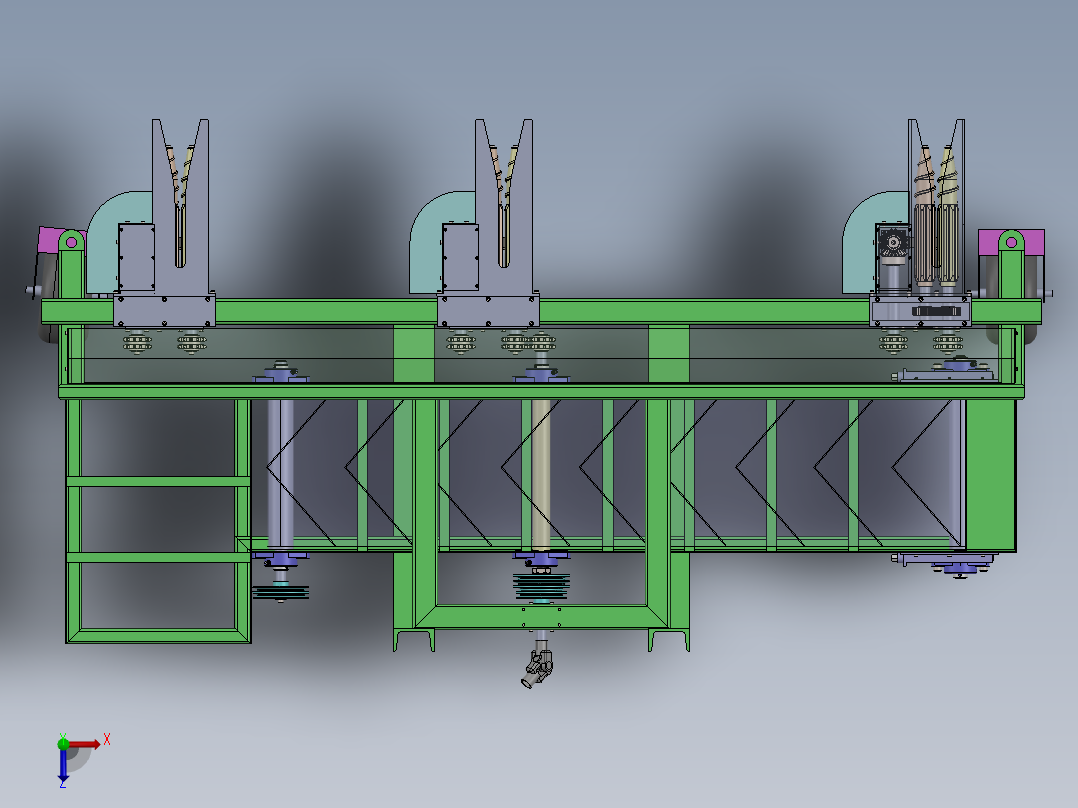Screen dimensions: 1078x808
Task: Select the middle V-shaped hopper
Action: (503, 206)
